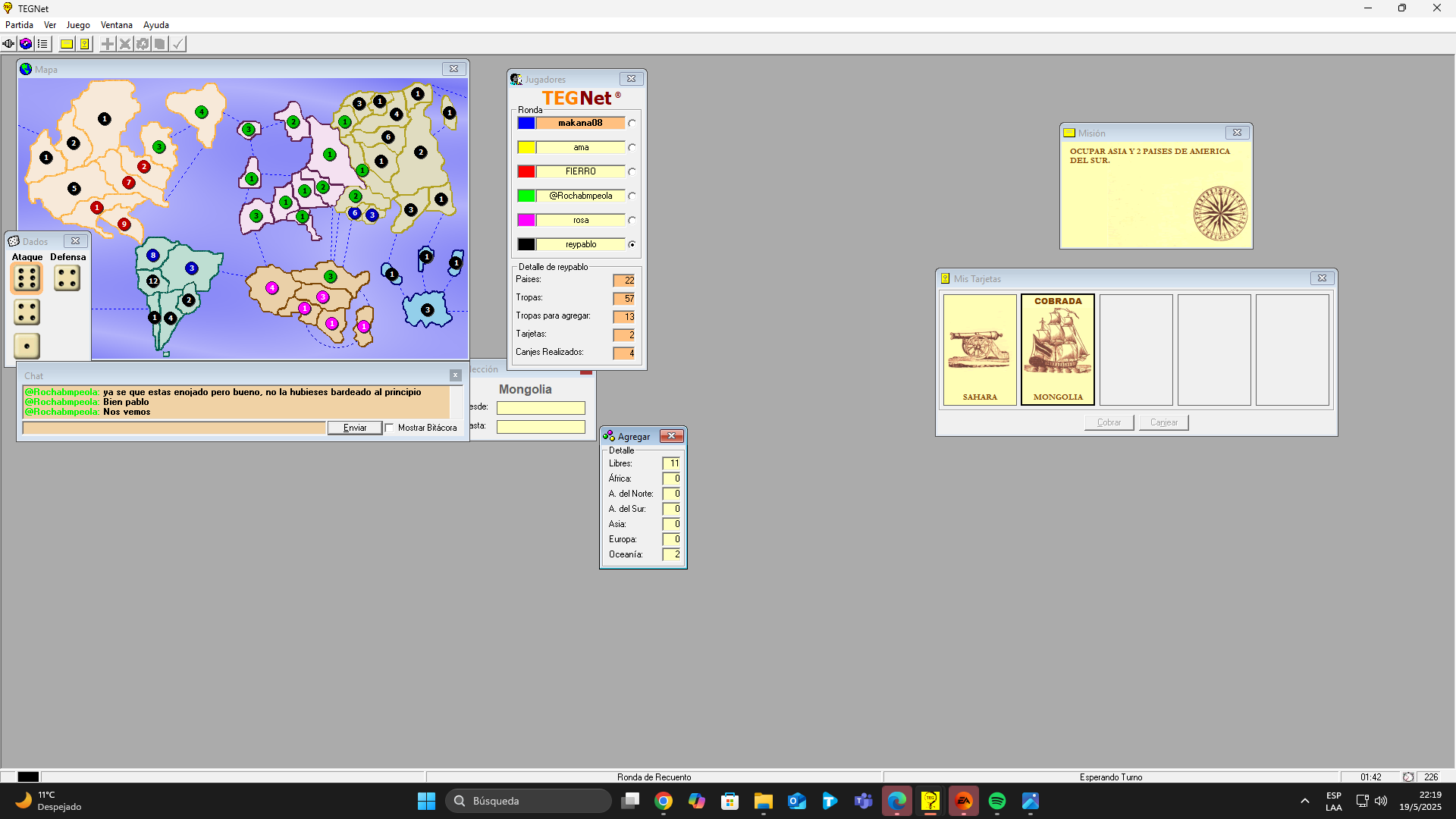Select the radio button for rosa
Viewport: 1456px width, 819px height.
[632, 220]
